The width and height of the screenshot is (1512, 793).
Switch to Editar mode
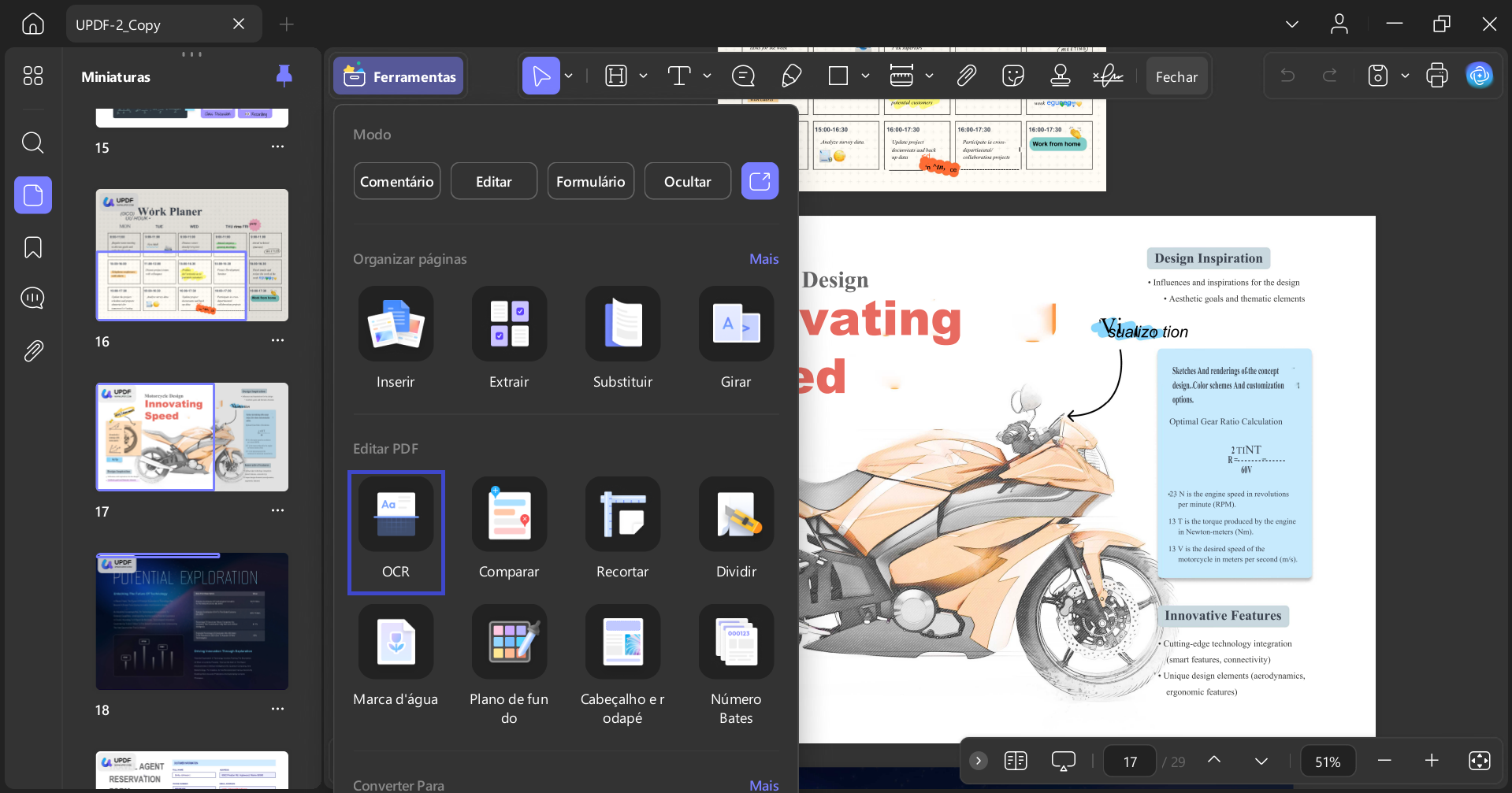coord(494,181)
